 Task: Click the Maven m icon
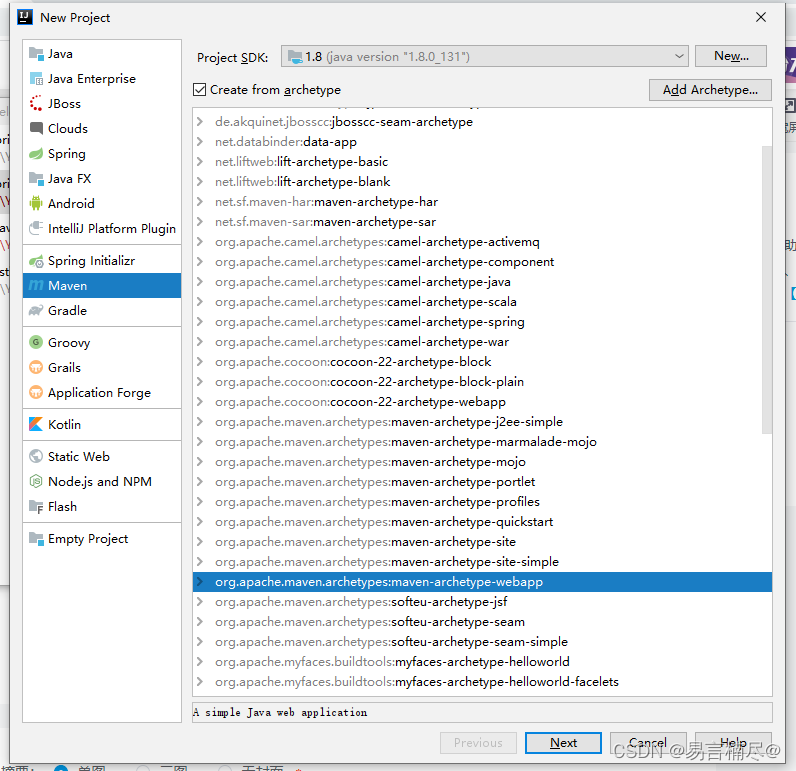pyautogui.click(x=36, y=286)
